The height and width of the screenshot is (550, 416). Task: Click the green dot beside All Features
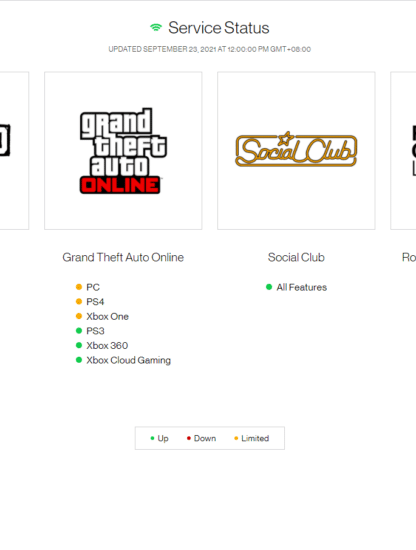pos(269,287)
